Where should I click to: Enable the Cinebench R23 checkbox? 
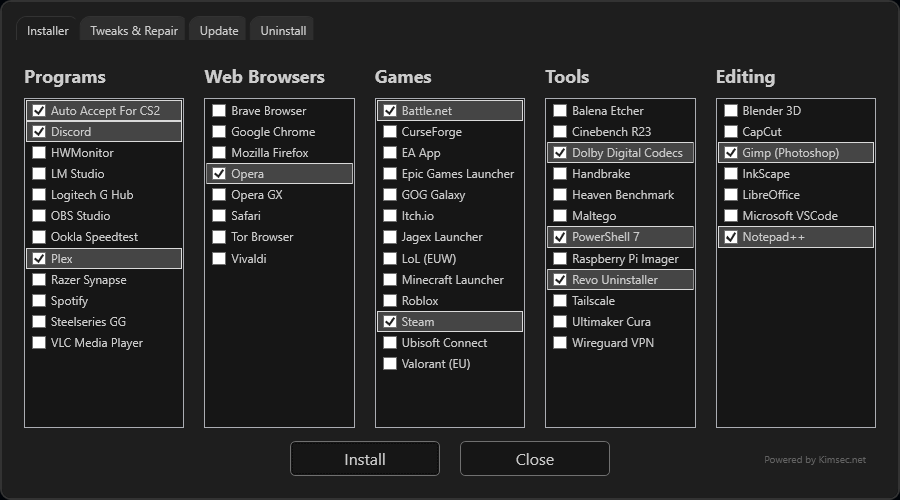(x=560, y=131)
